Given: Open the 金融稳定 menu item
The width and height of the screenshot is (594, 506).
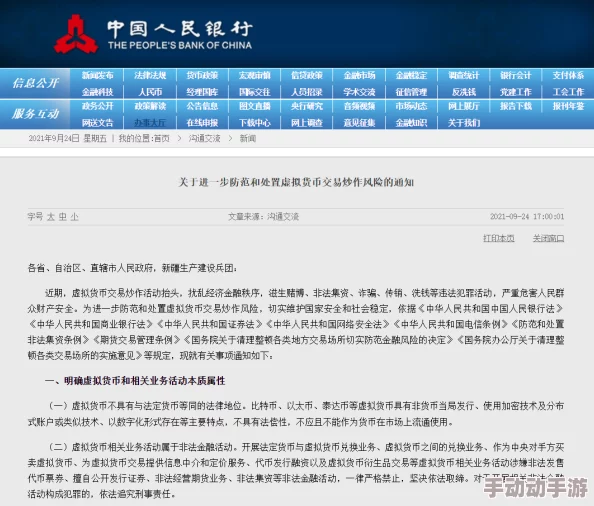Looking at the screenshot, I should pos(411,75).
